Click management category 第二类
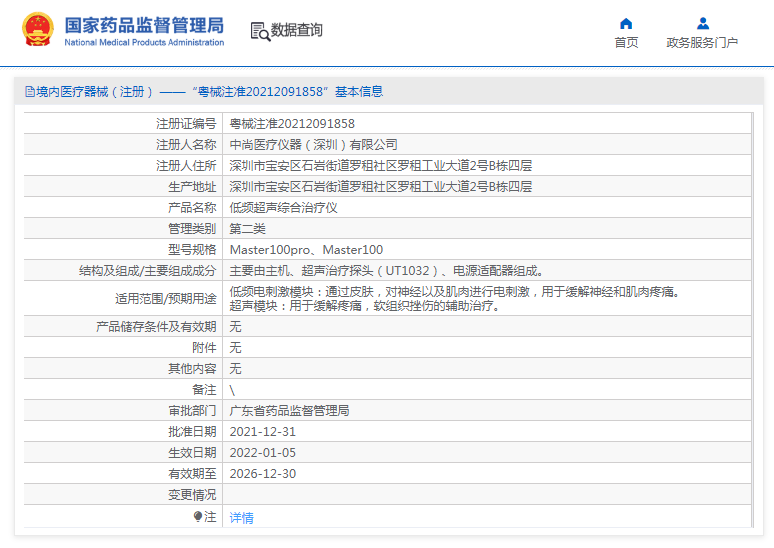The height and width of the screenshot is (548, 774). pos(247,229)
